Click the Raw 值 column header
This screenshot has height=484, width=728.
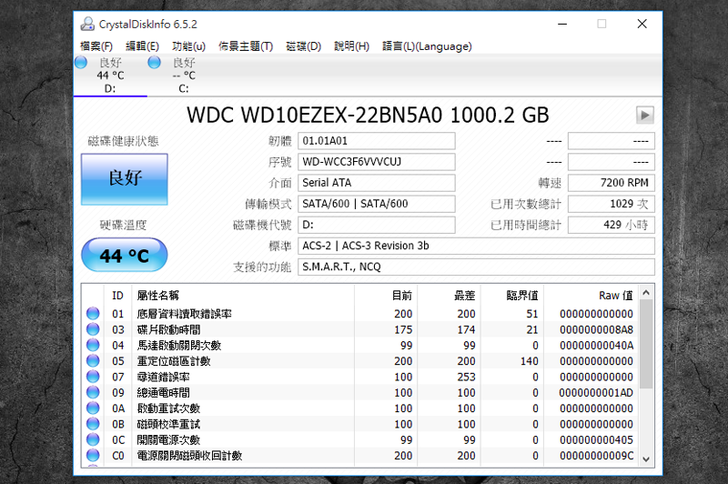click(592, 295)
